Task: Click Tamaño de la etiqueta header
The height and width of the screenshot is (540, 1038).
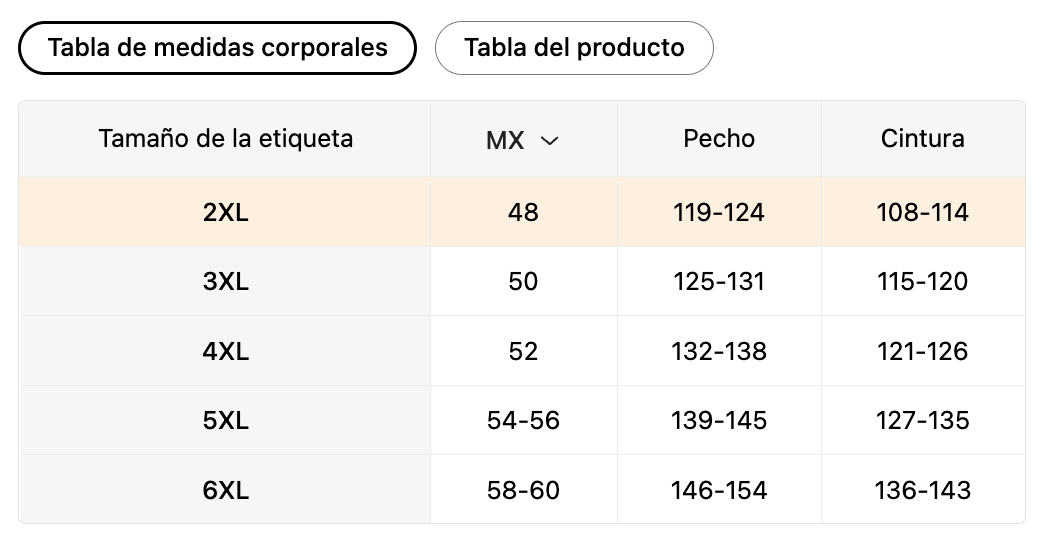Action: click(226, 138)
